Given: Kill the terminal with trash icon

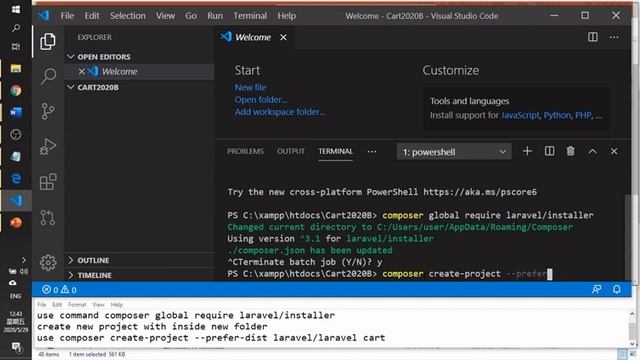Looking at the screenshot, I should pyautogui.click(x=571, y=151).
